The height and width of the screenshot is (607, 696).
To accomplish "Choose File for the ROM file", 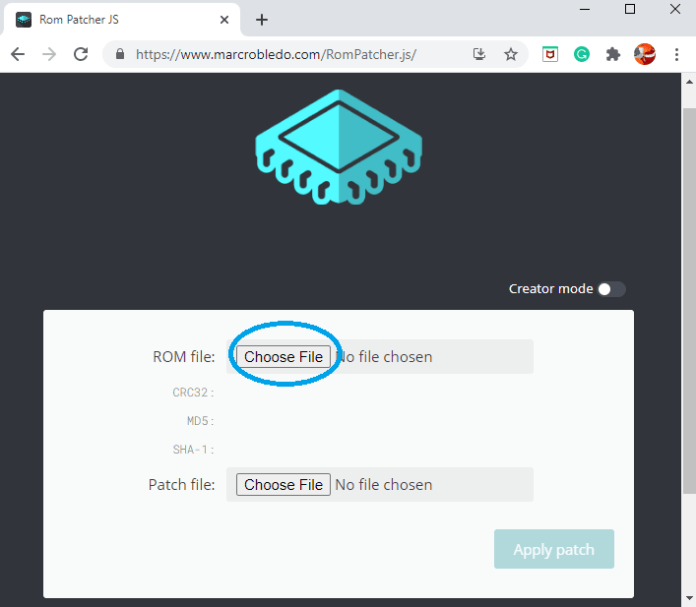I will 283,357.
